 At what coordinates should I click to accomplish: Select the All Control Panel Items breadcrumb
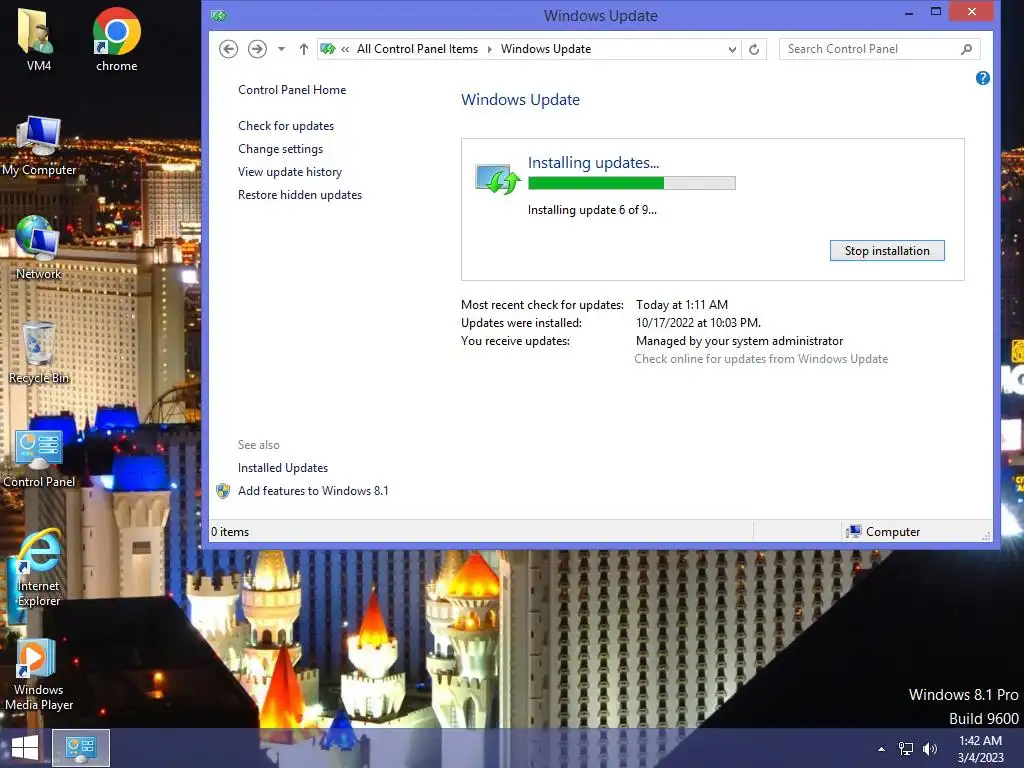point(417,49)
